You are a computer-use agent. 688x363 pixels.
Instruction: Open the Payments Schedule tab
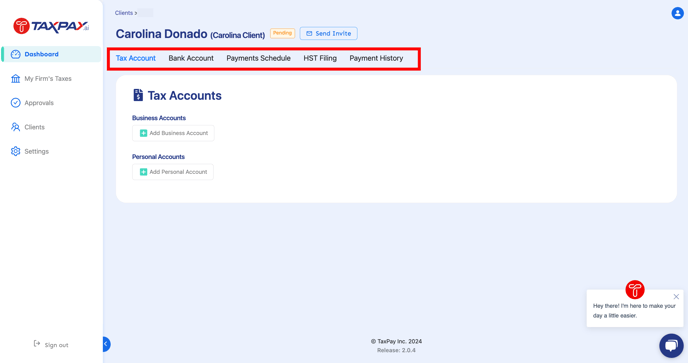pos(258,58)
